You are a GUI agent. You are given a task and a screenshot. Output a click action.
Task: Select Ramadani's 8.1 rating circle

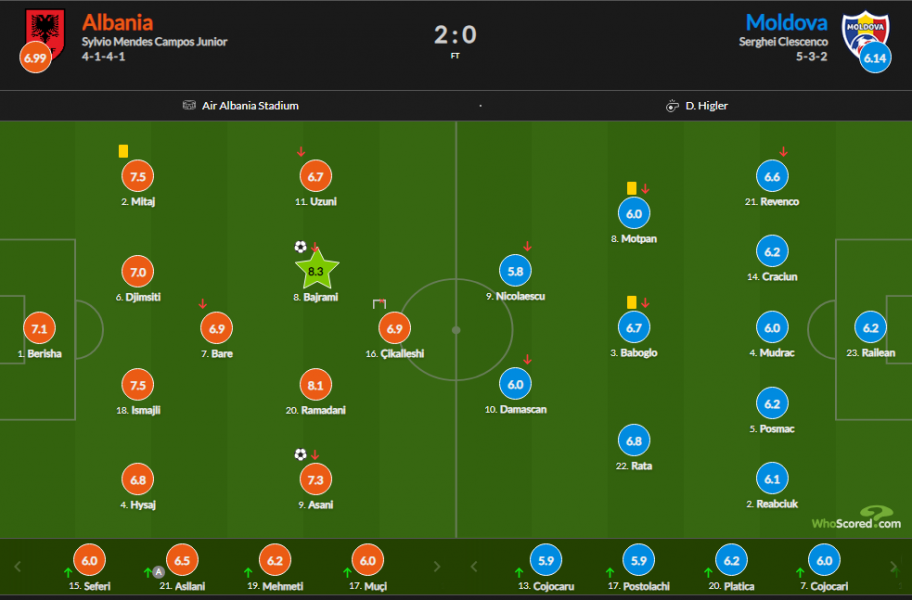[316, 385]
